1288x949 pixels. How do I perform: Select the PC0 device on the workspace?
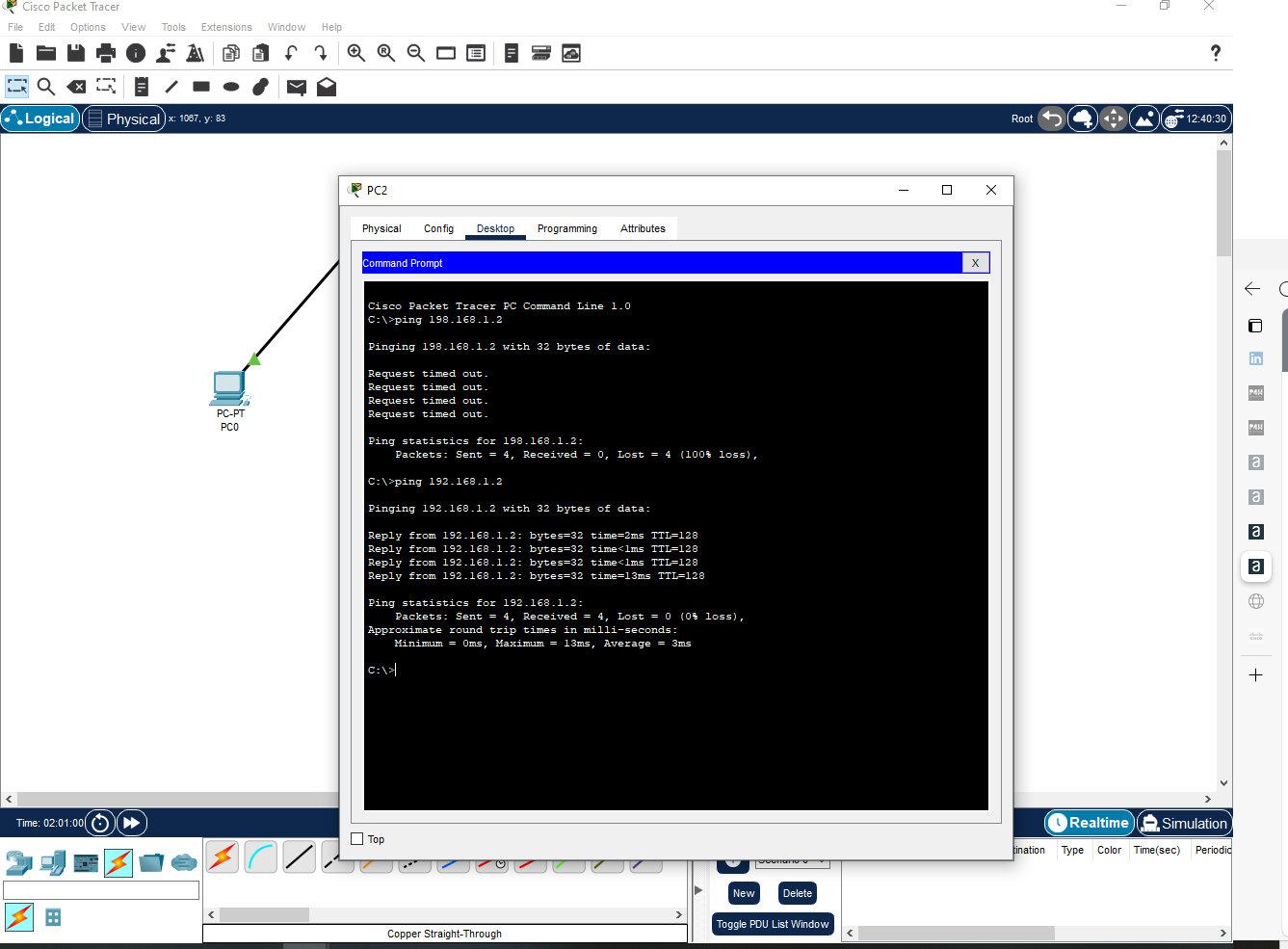point(229,388)
